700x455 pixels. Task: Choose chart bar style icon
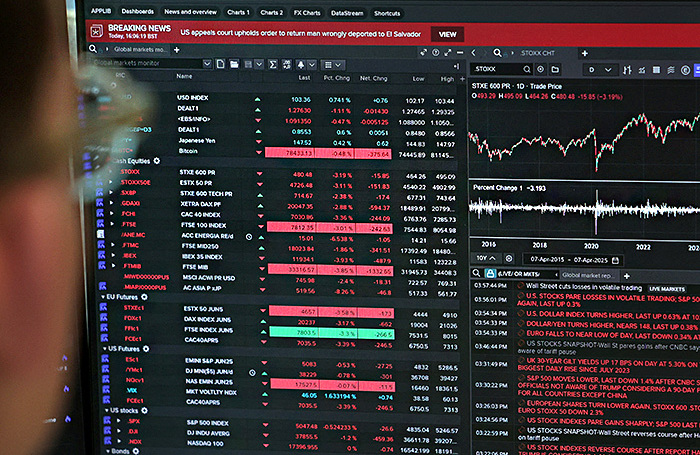coord(627,70)
